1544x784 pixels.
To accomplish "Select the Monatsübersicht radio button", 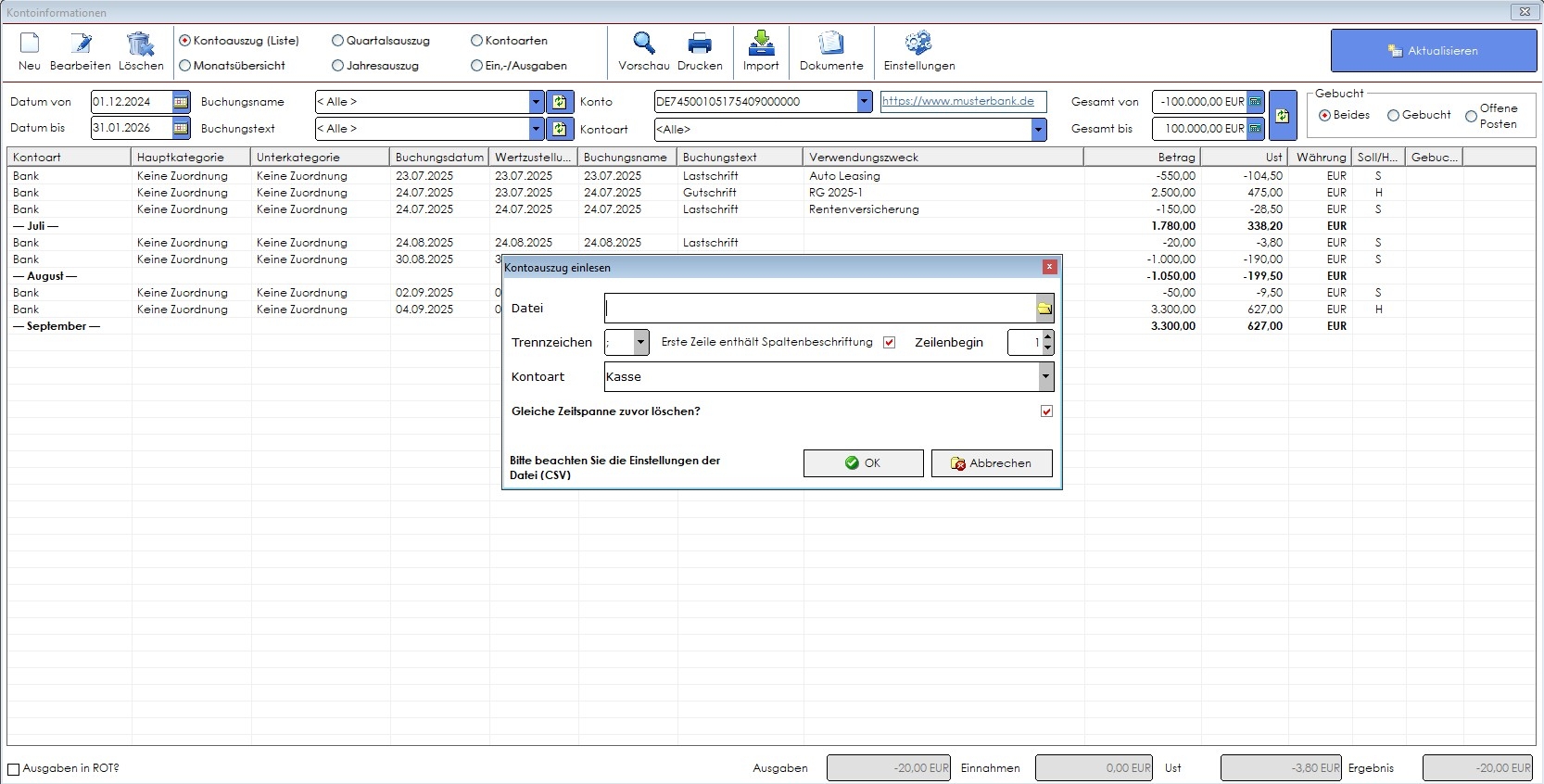I will point(185,66).
